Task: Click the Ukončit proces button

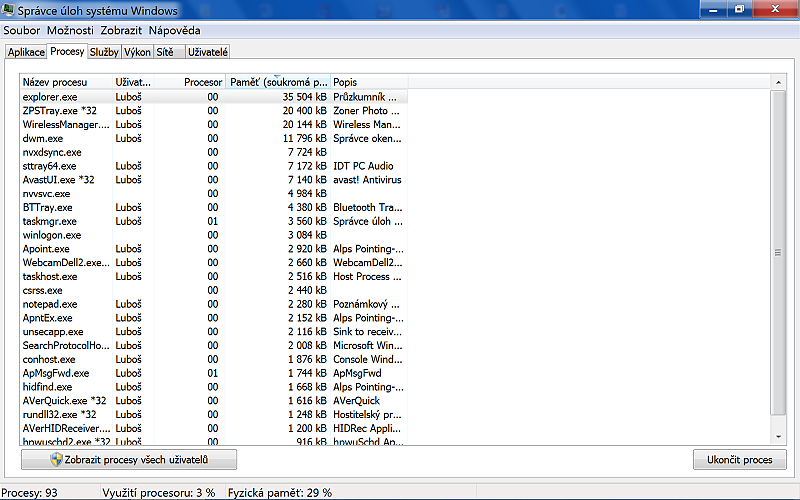Action: point(739,459)
